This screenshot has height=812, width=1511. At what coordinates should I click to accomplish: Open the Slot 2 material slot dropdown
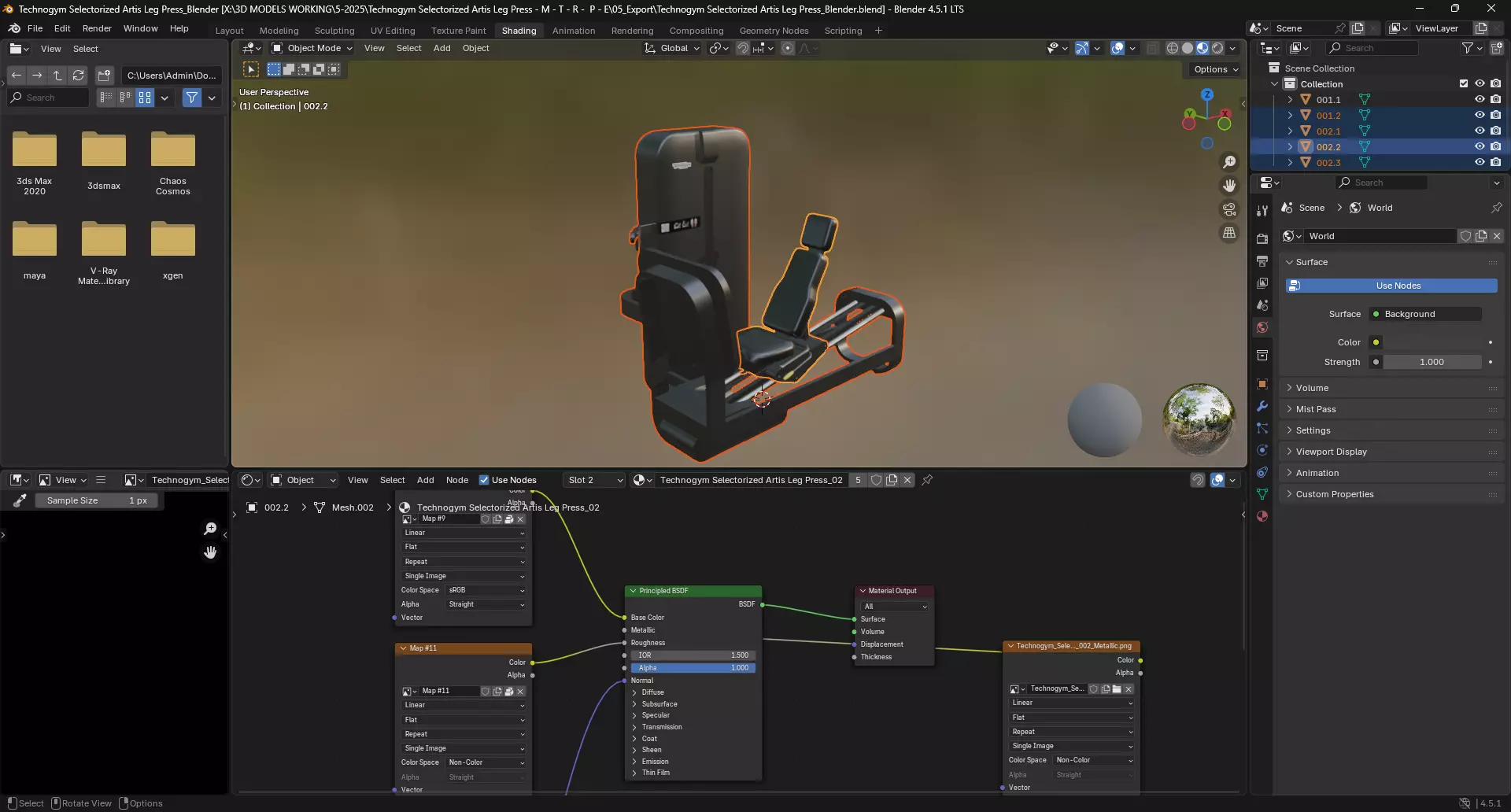point(595,480)
